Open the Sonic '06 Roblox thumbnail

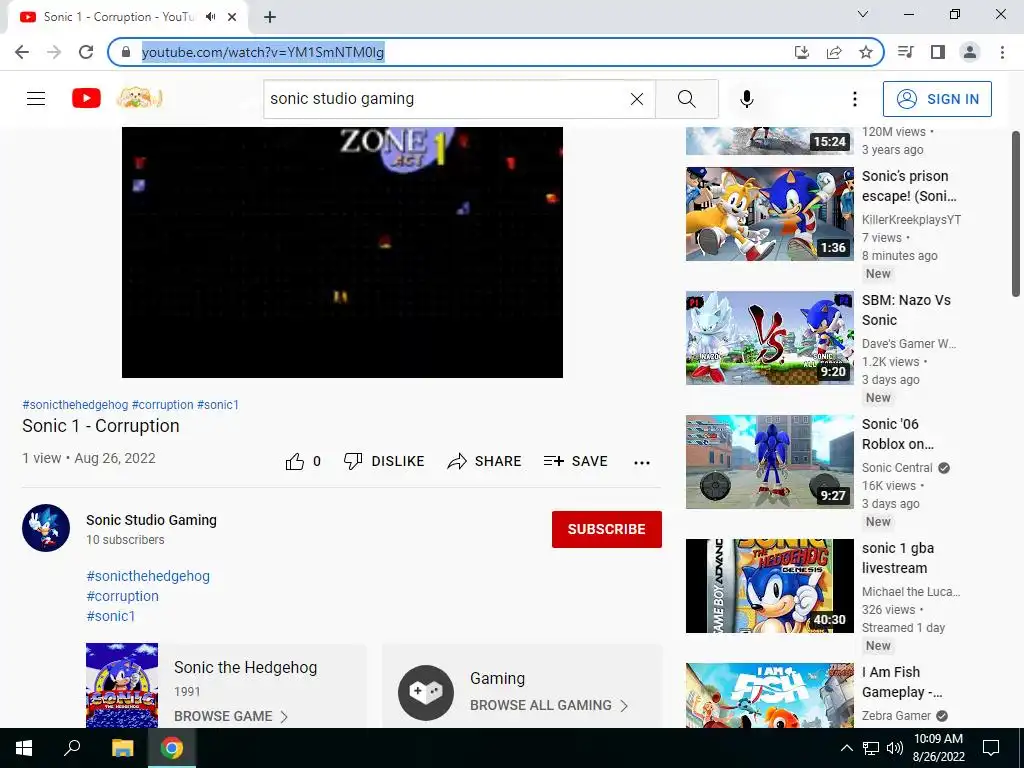(x=769, y=462)
